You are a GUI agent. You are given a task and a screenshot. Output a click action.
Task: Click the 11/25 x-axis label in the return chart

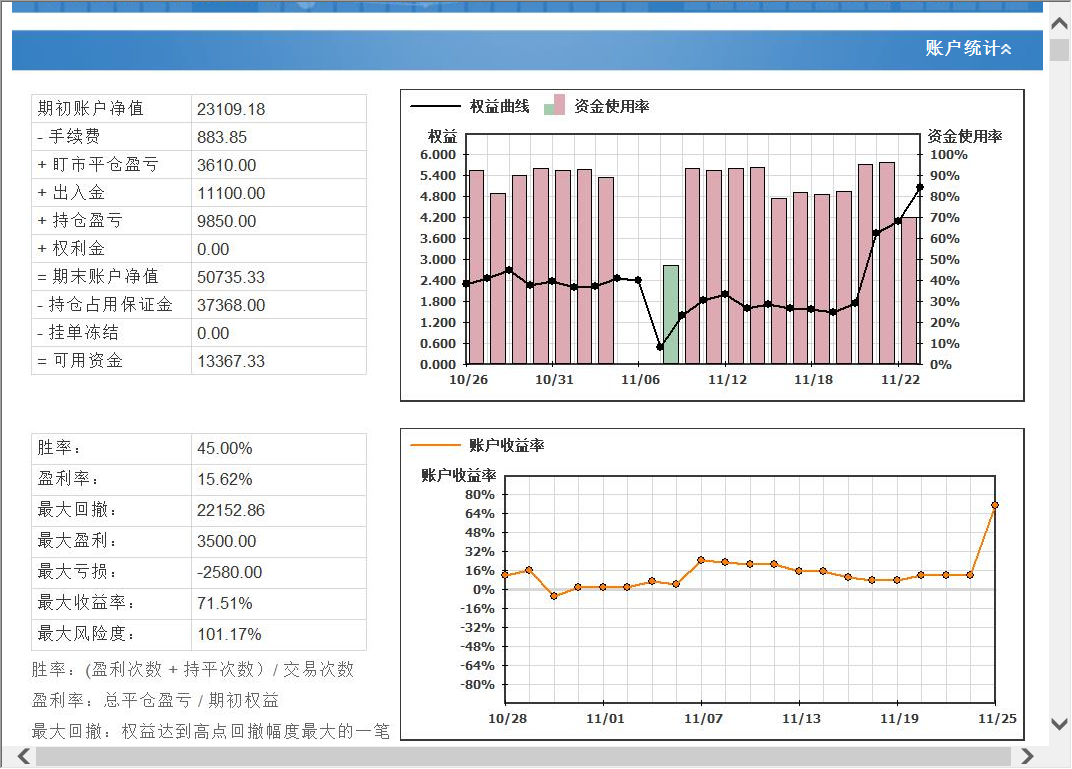point(997,718)
